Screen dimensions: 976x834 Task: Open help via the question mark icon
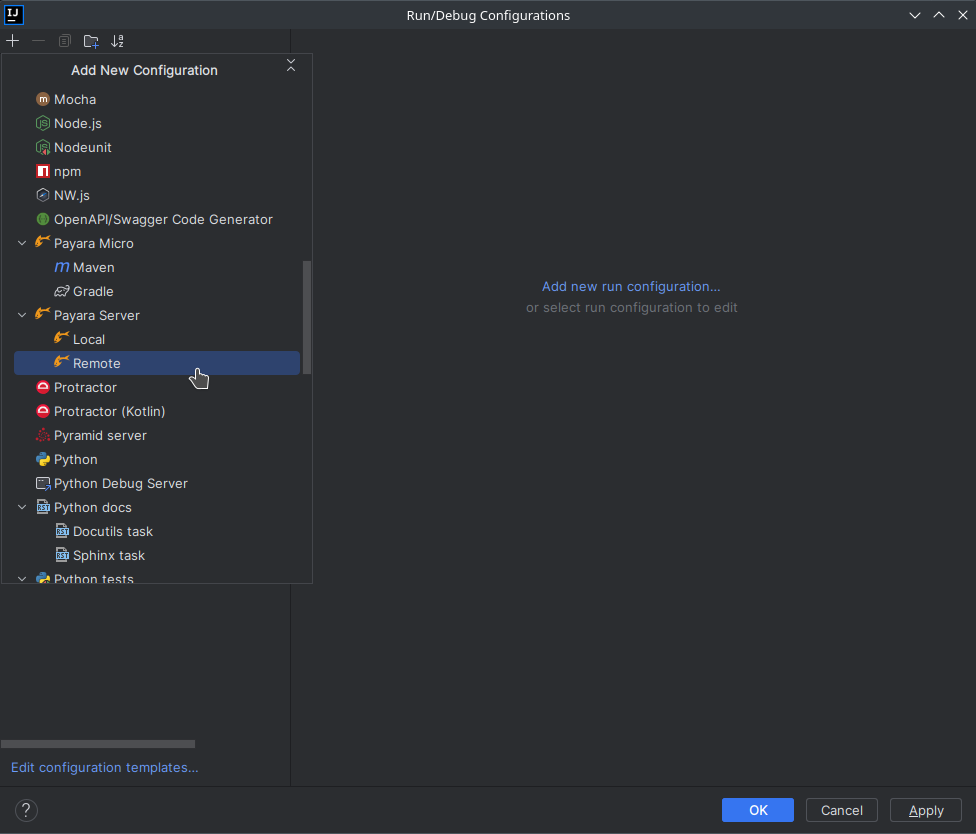pyautogui.click(x=26, y=810)
